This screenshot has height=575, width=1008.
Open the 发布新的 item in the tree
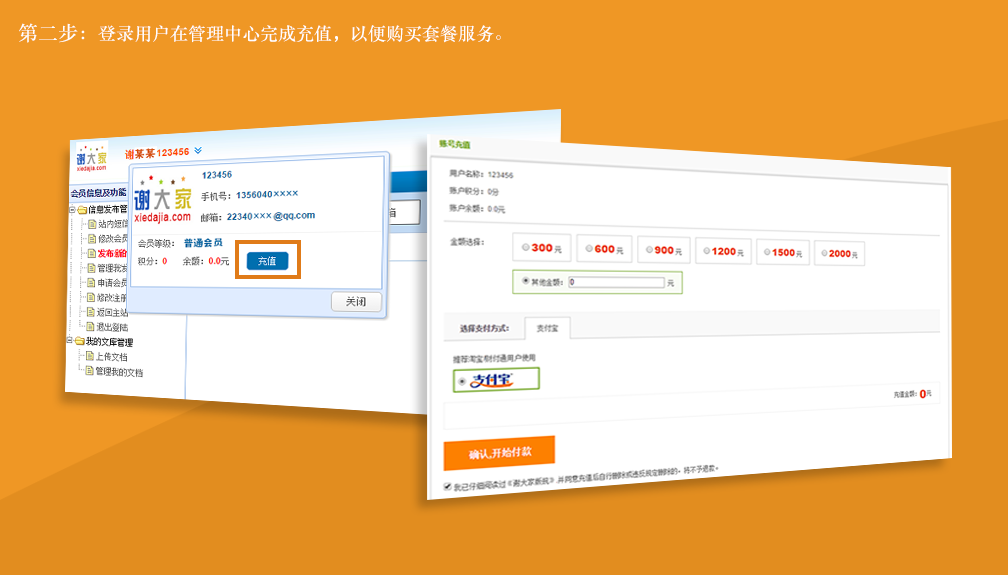(111, 254)
